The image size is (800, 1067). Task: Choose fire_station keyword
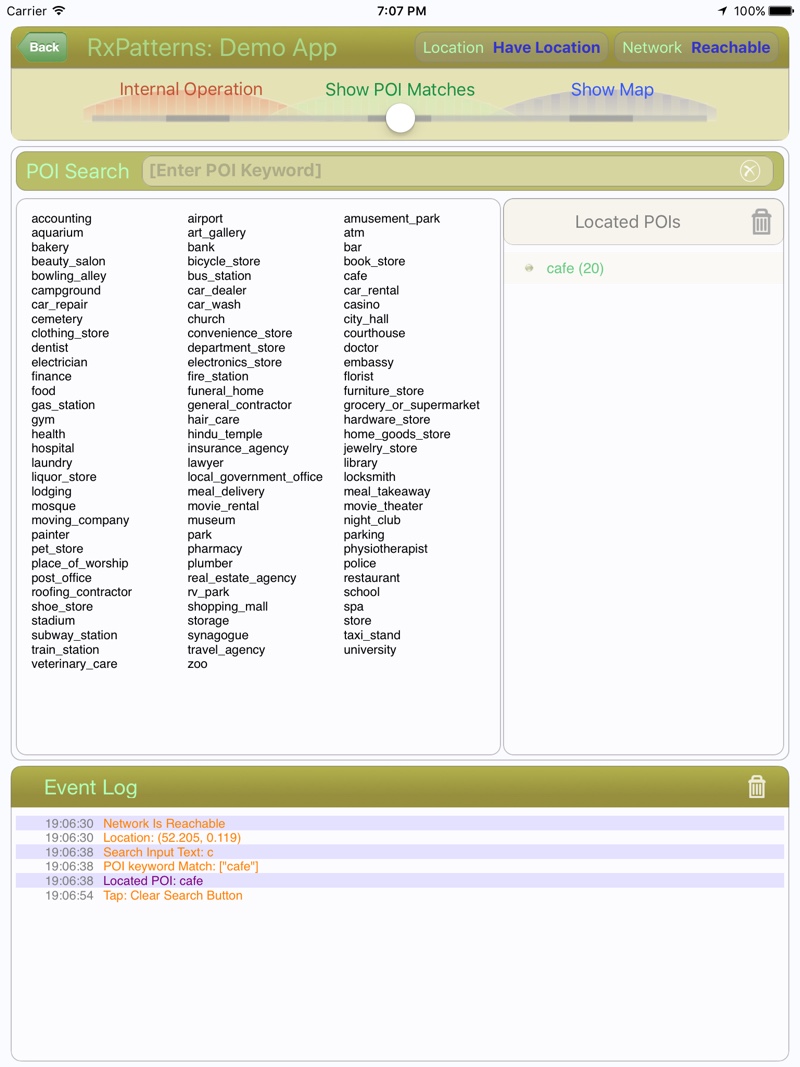pos(218,376)
